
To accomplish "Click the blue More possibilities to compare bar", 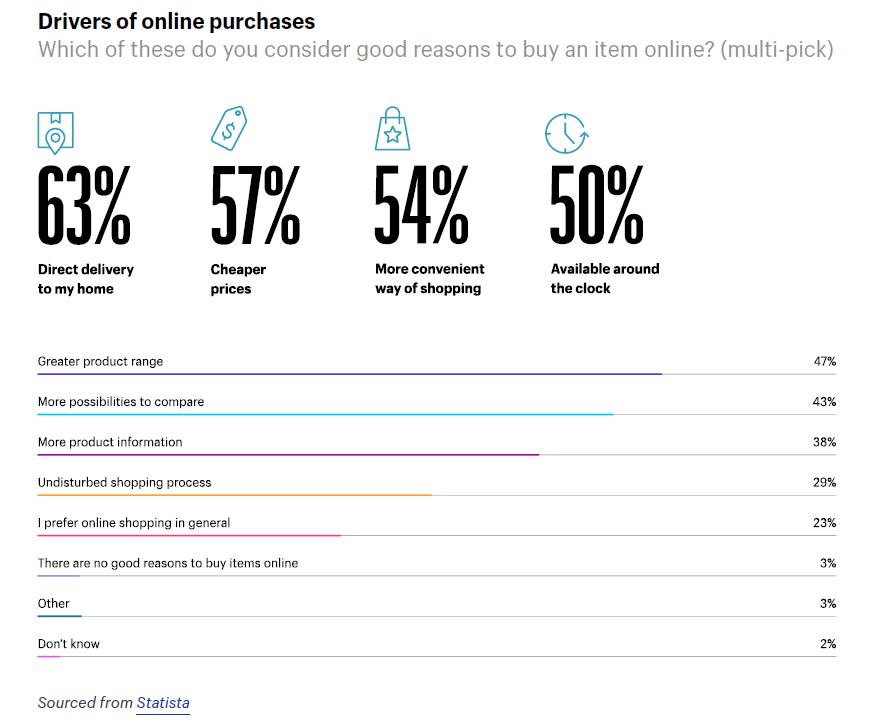I will tap(325, 414).
